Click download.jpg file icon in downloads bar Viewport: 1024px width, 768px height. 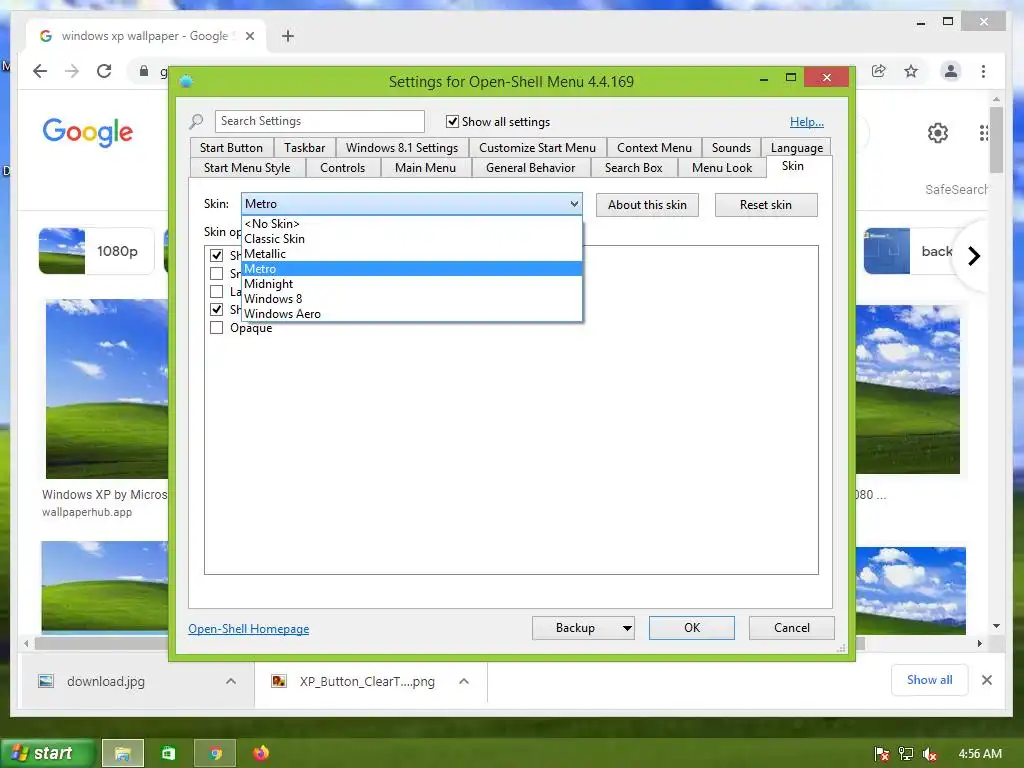pyautogui.click(x=46, y=681)
